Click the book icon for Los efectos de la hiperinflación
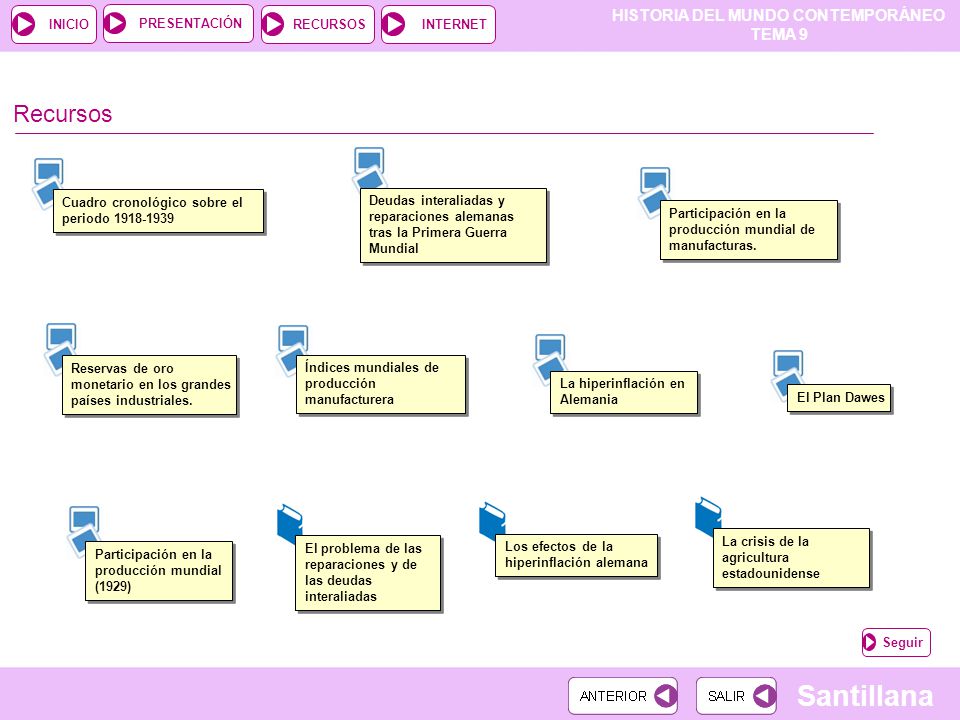Image resolution: width=960 pixels, height=720 pixels. [x=492, y=521]
